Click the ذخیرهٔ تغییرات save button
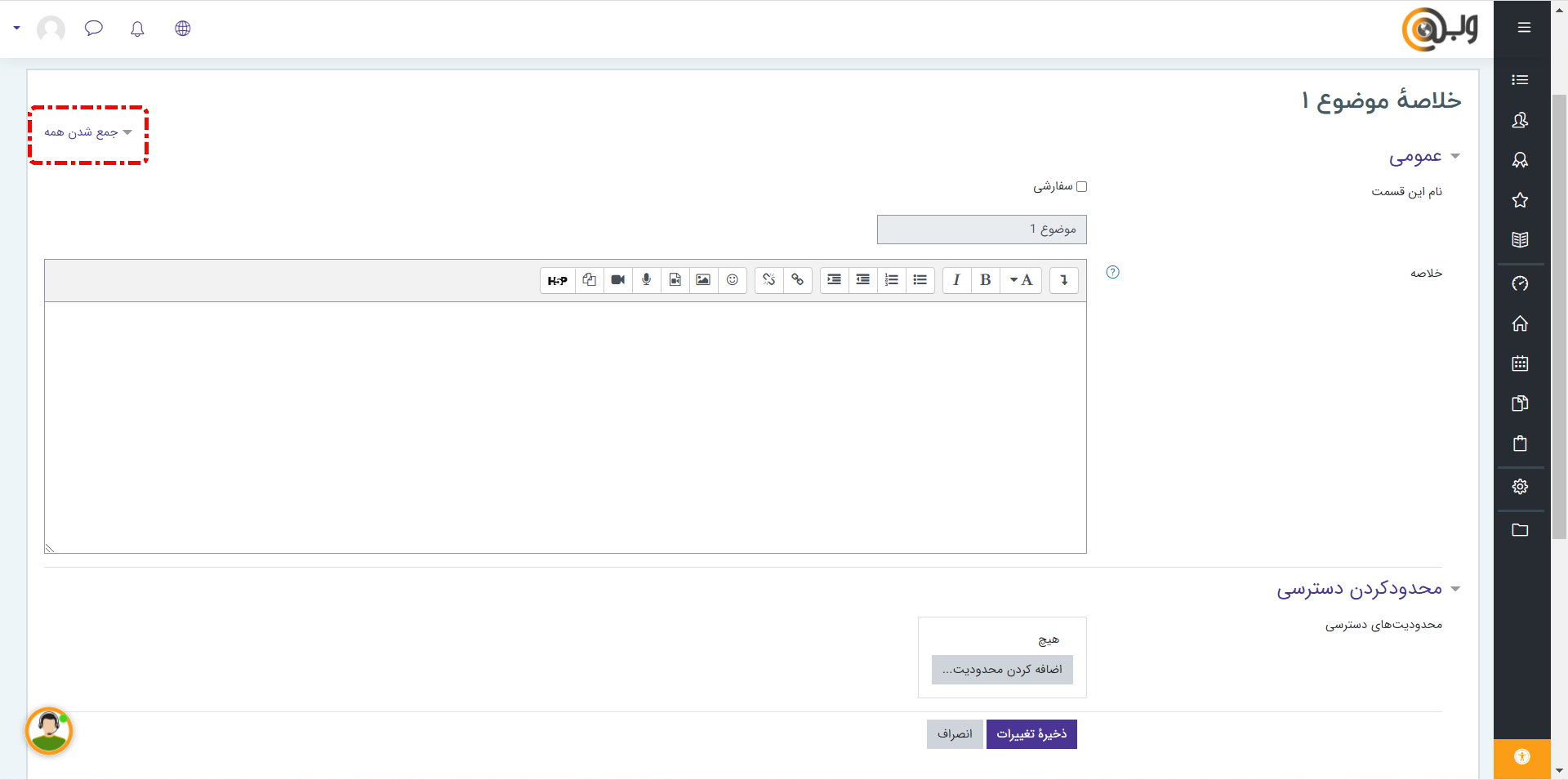This screenshot has width=1568, height=780. [x=1031, y=734]
